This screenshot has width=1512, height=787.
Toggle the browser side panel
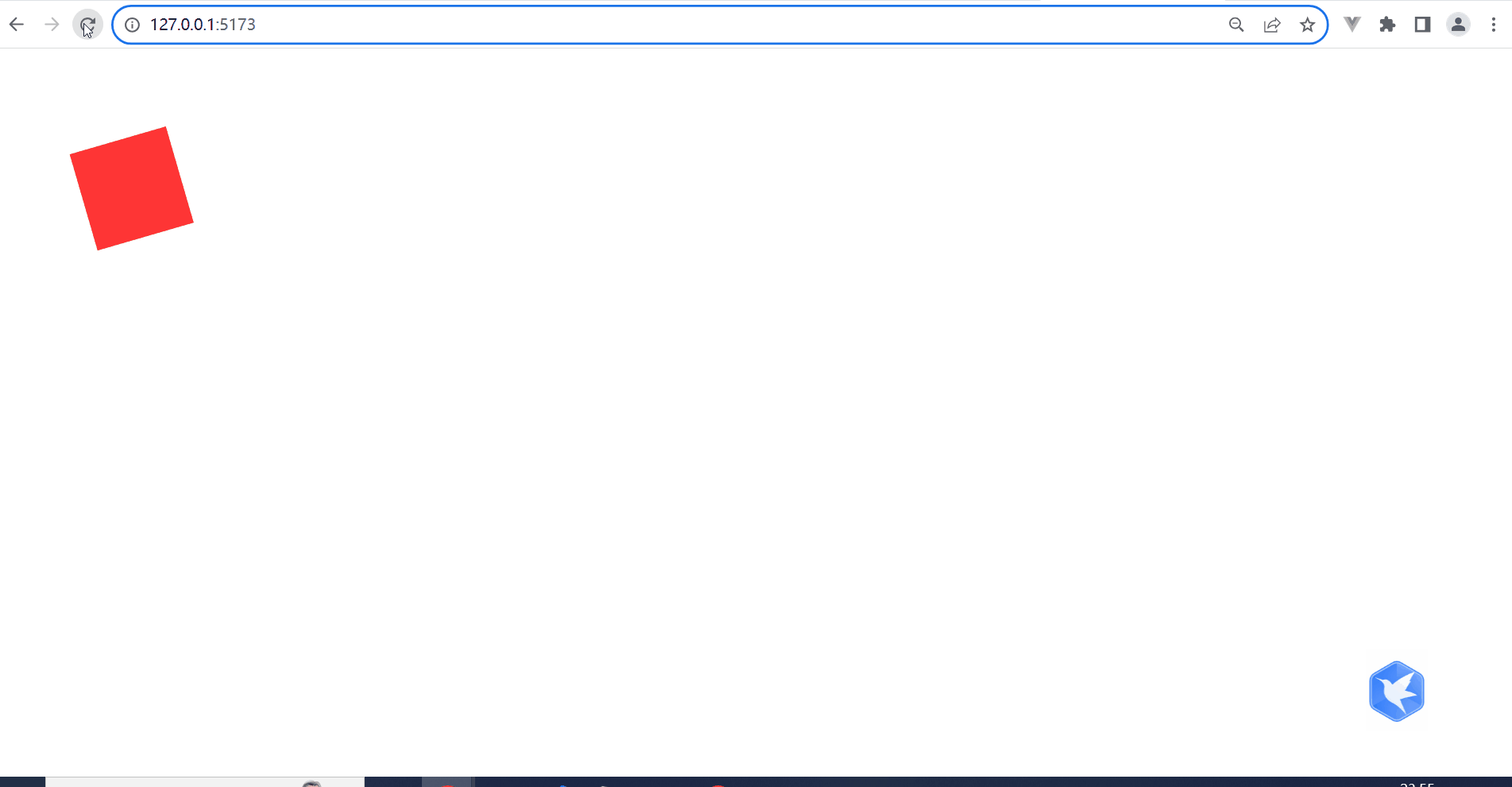coord(1423,25)
